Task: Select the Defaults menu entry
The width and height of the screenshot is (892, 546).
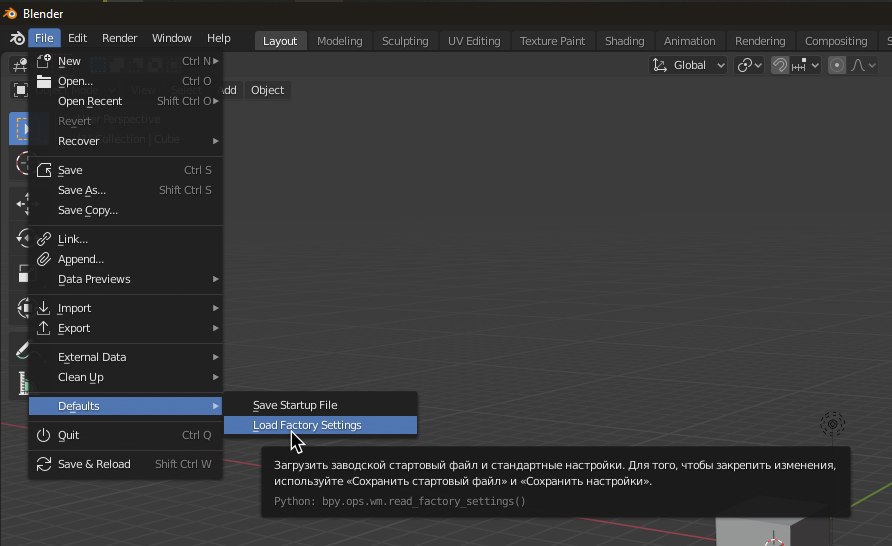Action: point(125,406)
